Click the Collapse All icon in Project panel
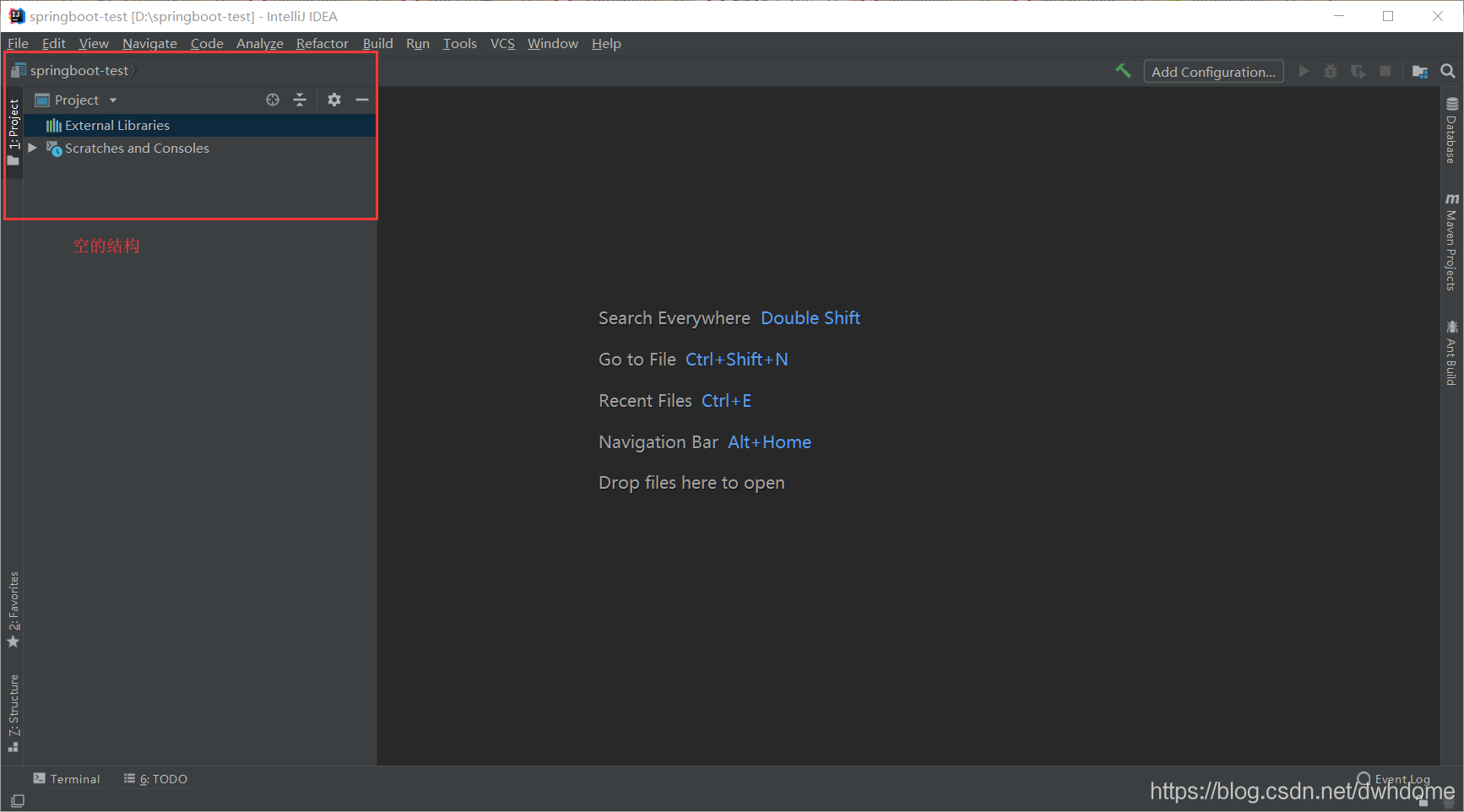The image size is (1464, 812). pos(300,100)
